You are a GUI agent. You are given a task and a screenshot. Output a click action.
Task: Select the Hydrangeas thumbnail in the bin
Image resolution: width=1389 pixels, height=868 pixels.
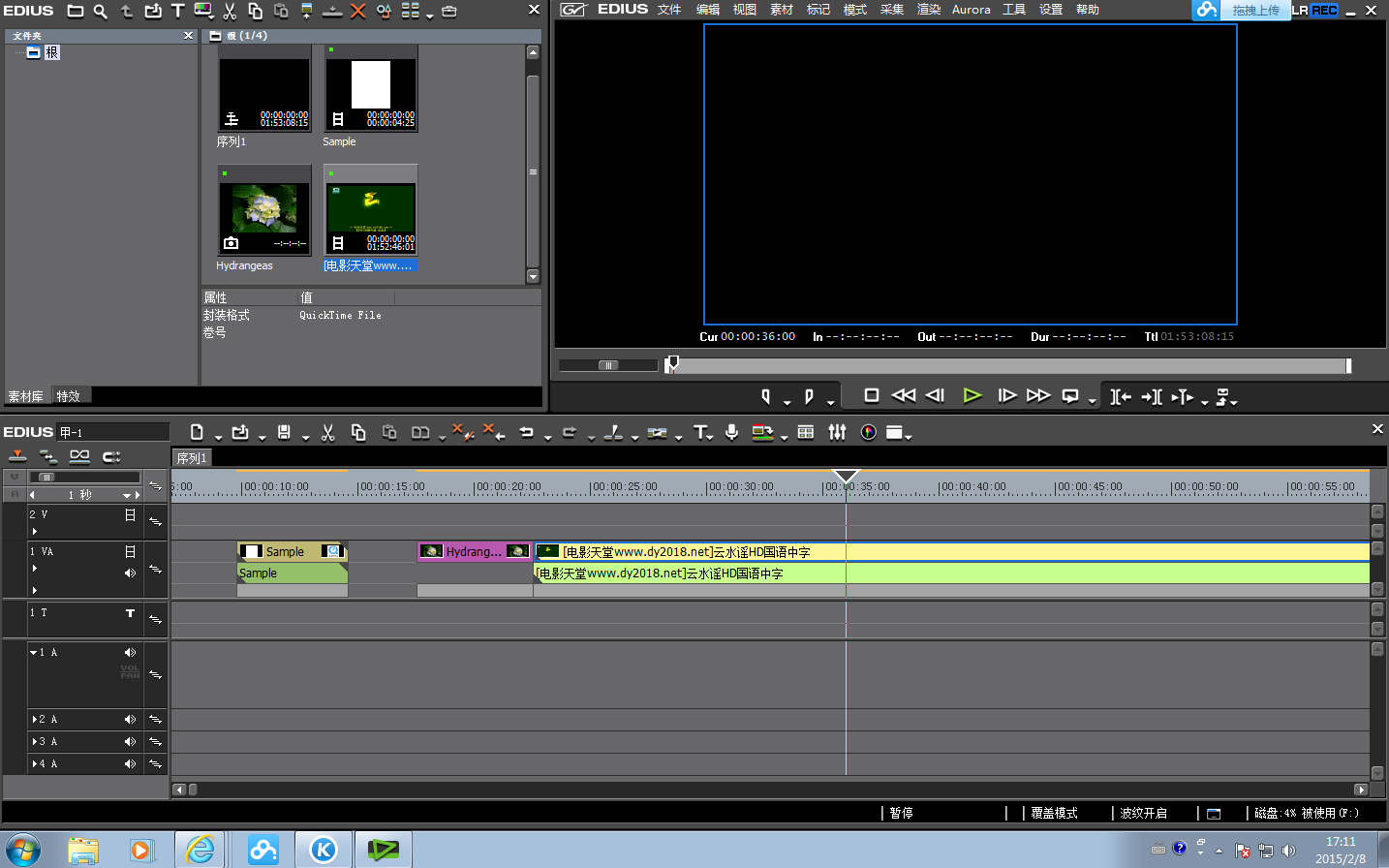(x=264, y=209)
